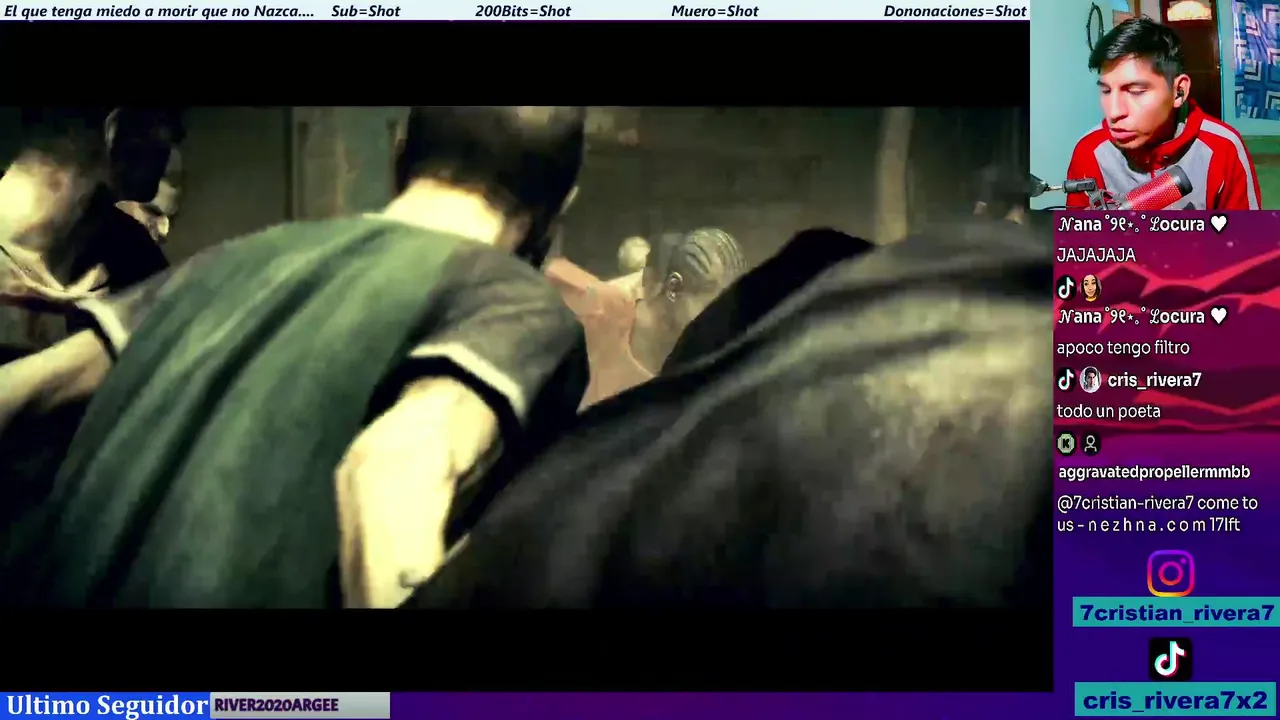Screen dimensions: 1280x720
Task: Click the user silhouette icon beside Kick badge
Action: [1091, 443]
